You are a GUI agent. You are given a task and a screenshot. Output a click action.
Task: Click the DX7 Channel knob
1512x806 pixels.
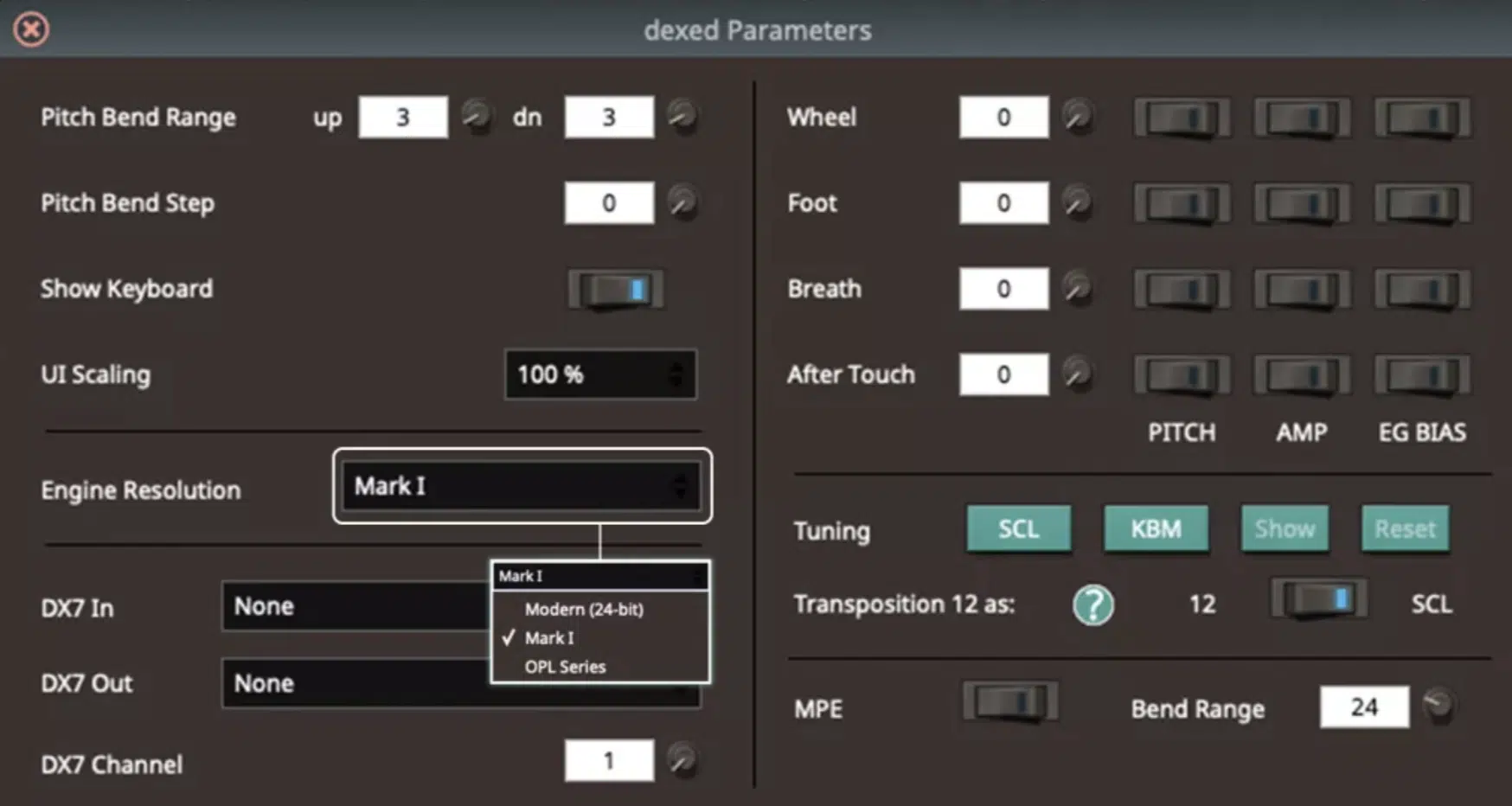tap(682, 760)
